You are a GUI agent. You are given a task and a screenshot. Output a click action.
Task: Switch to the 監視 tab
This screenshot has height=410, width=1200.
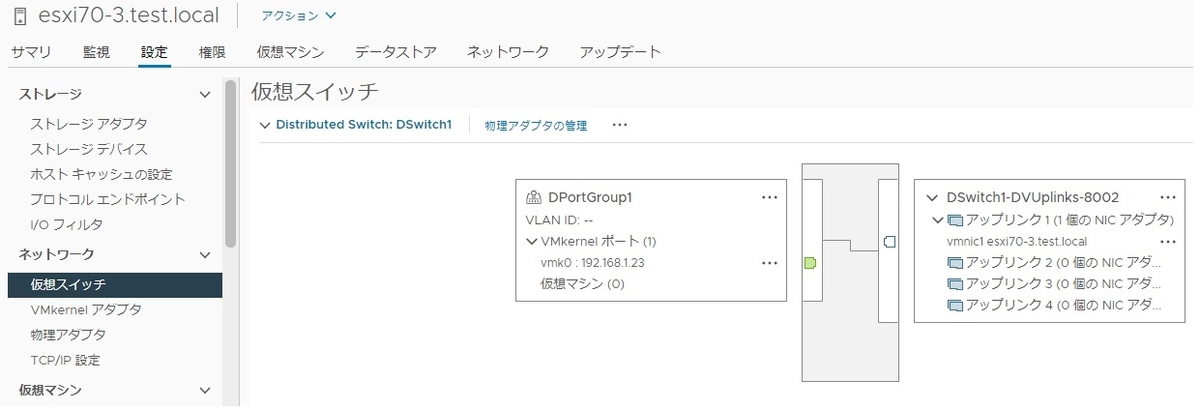pos(97,52)
